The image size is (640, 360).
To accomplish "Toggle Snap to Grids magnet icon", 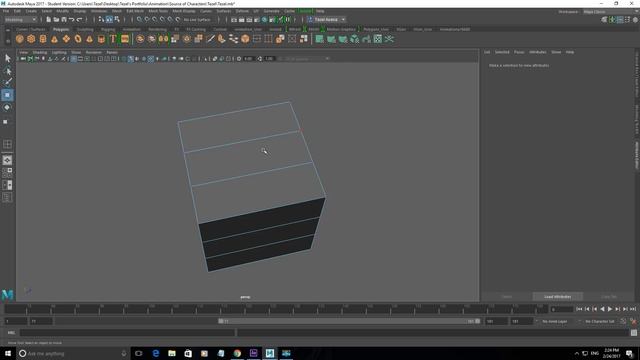I will (140, 20).
